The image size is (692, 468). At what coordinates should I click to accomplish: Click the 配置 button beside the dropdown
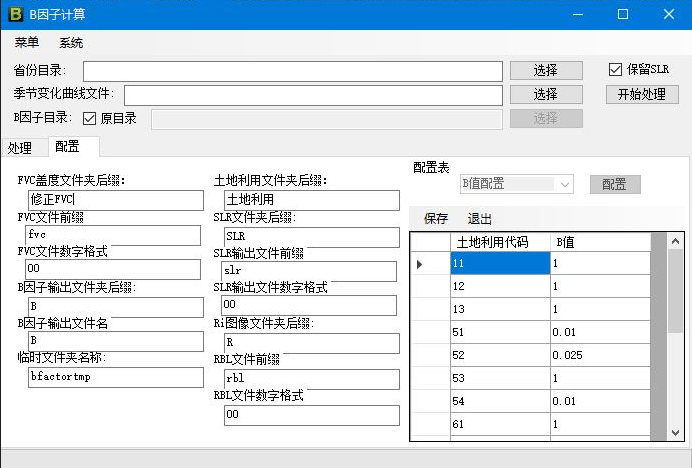click(x=615, y=184)
